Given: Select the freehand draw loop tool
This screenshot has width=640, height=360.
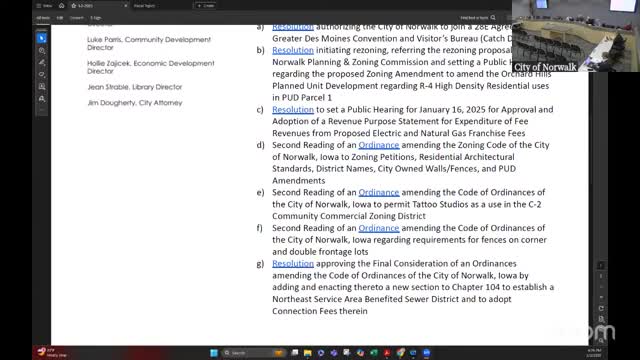Looking at the screenshot, I should click(x=42, y=74).
